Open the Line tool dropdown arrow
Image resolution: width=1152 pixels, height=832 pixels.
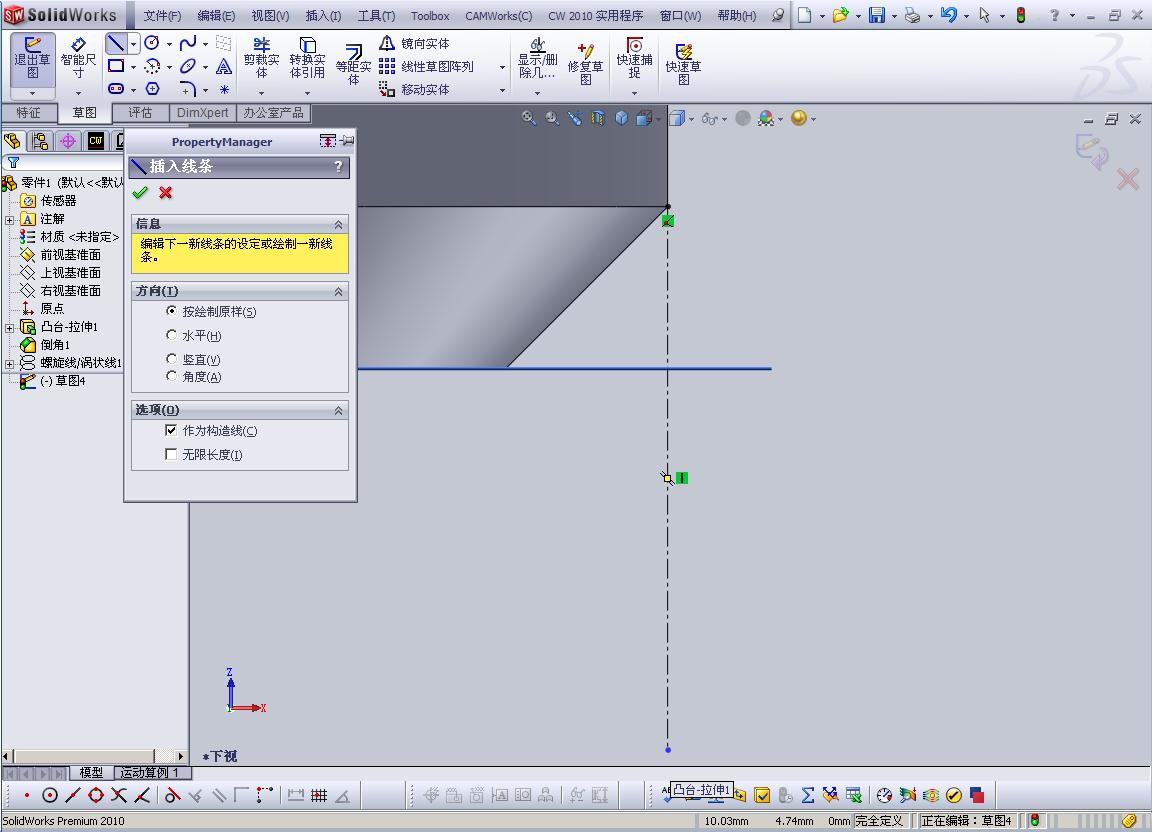tap(133, 44)
